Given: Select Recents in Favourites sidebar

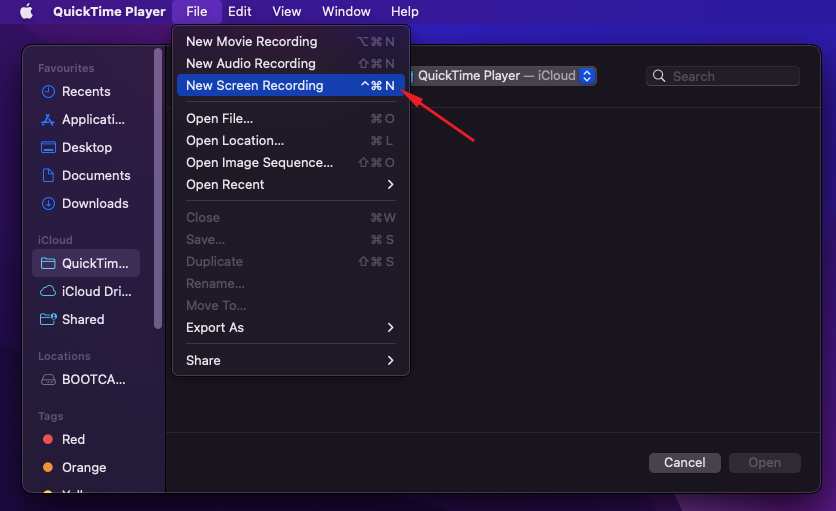Looking at the screenshot, I should [x=86, y=92].
